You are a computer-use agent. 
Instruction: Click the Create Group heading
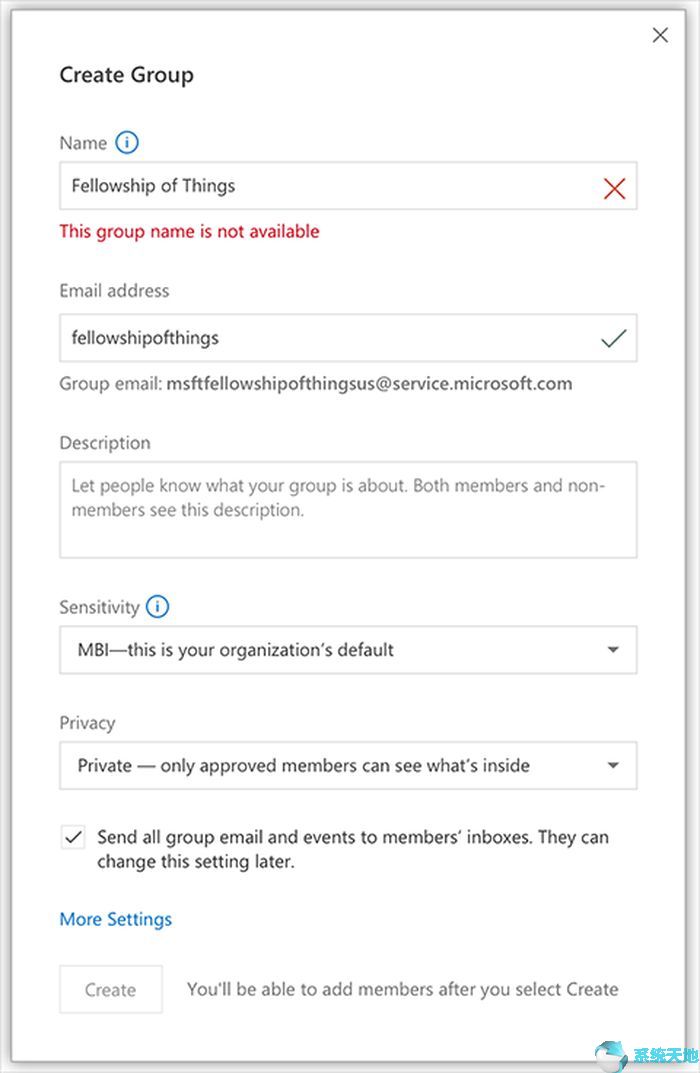point(127,75)
